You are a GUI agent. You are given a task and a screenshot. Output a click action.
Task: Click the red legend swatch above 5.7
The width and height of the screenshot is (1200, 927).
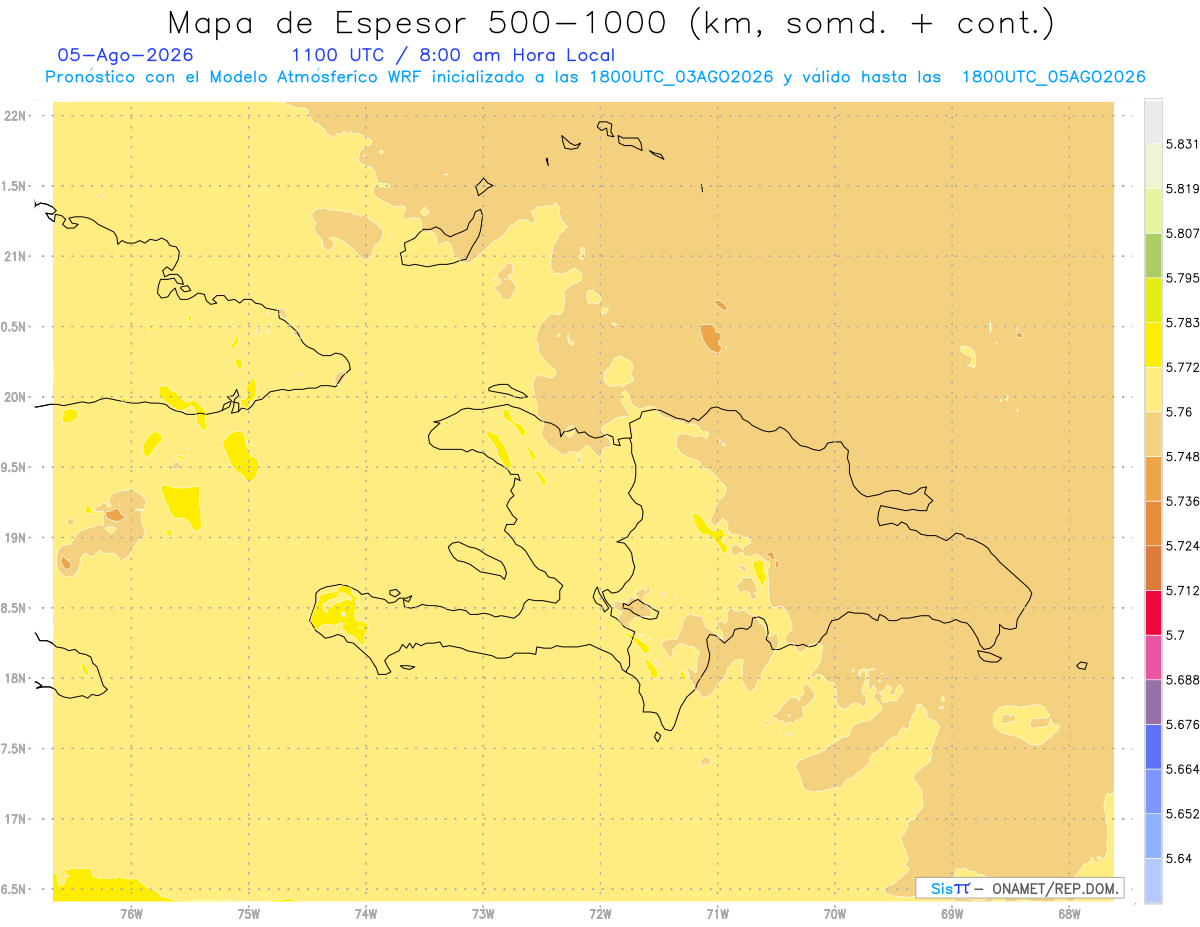(x=1153, y=613)
